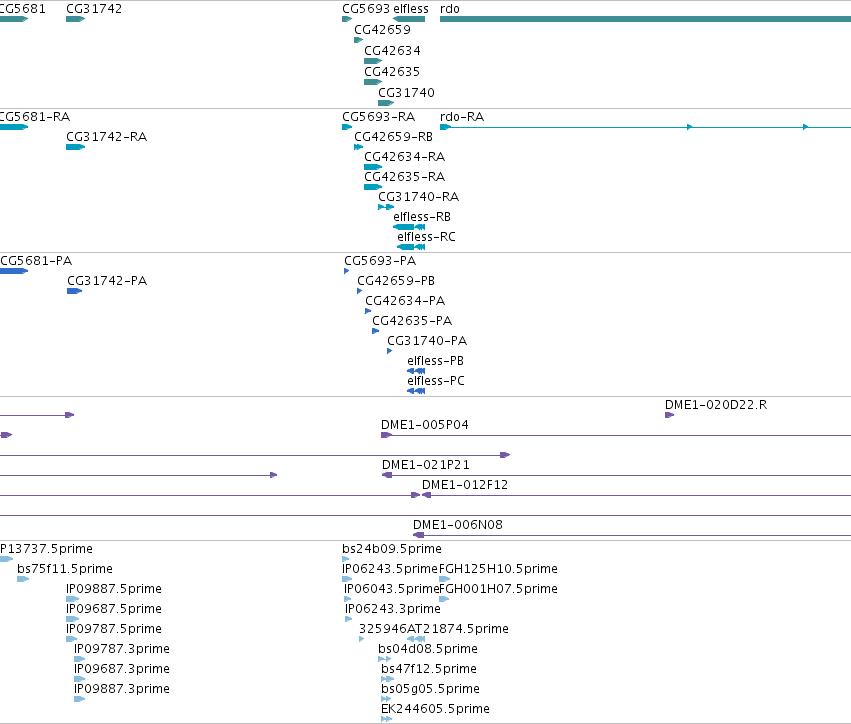
Task: Click the CG31740-PA protein label
Action: click(x=427, y=341)
